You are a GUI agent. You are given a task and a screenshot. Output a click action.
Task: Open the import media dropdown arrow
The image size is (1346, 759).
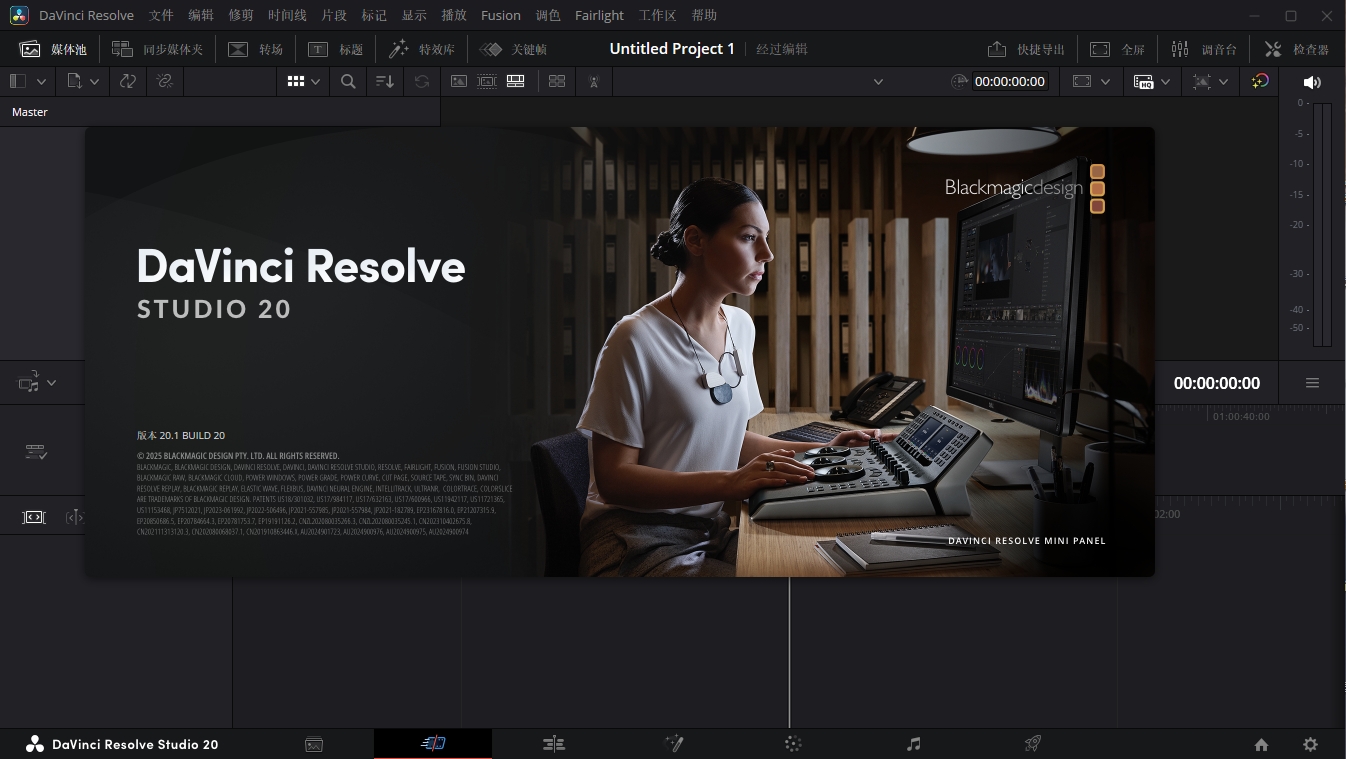click(x=94, y=82)
